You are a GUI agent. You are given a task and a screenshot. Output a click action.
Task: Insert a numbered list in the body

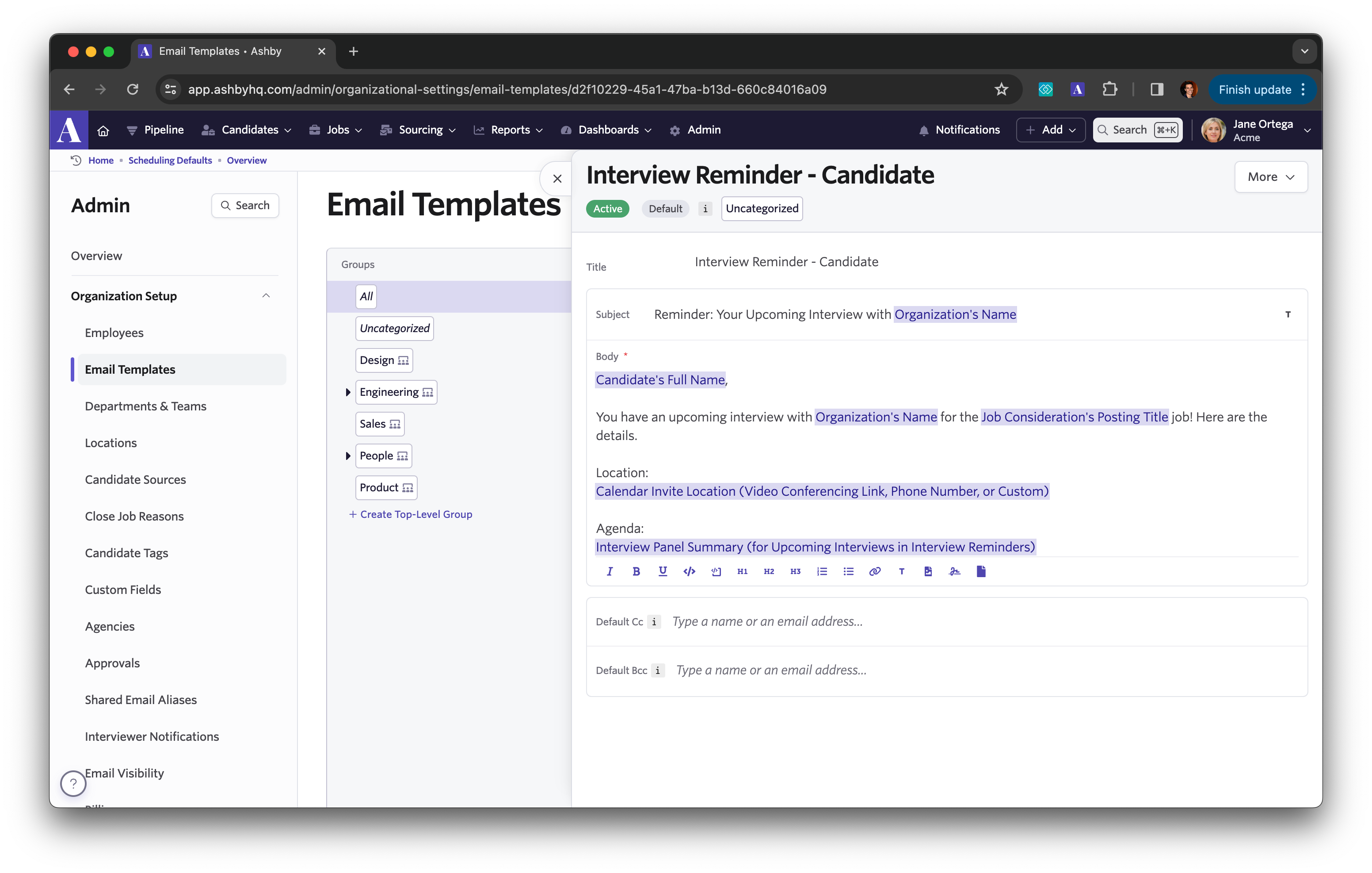[x=822, y=571]
